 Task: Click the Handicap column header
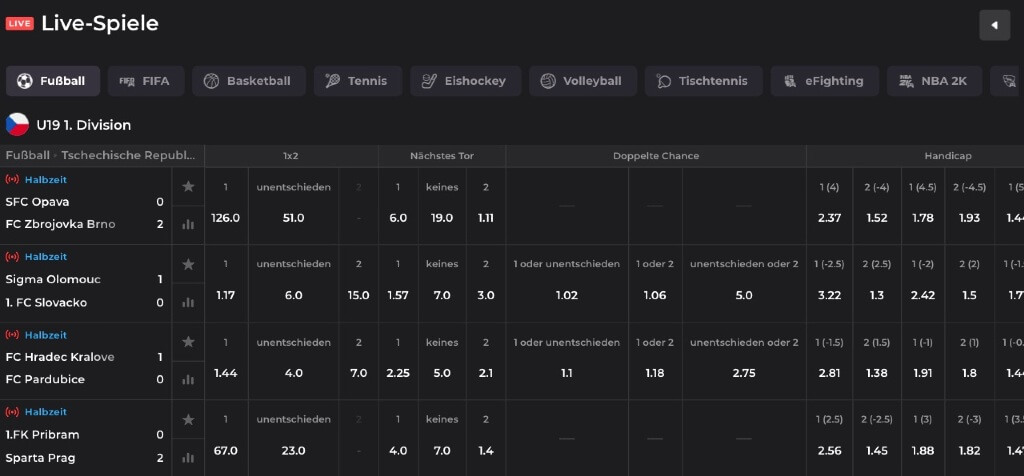tap(948, 156)
